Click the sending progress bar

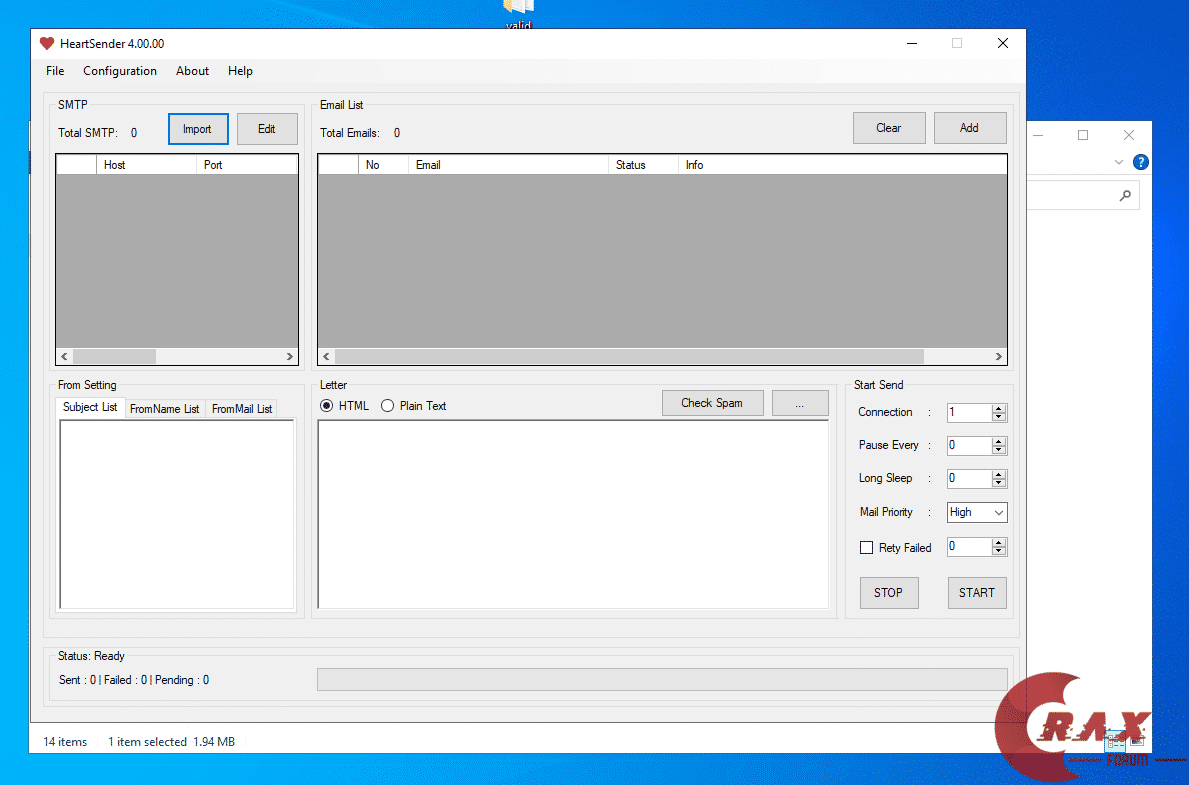coord(662,680)
